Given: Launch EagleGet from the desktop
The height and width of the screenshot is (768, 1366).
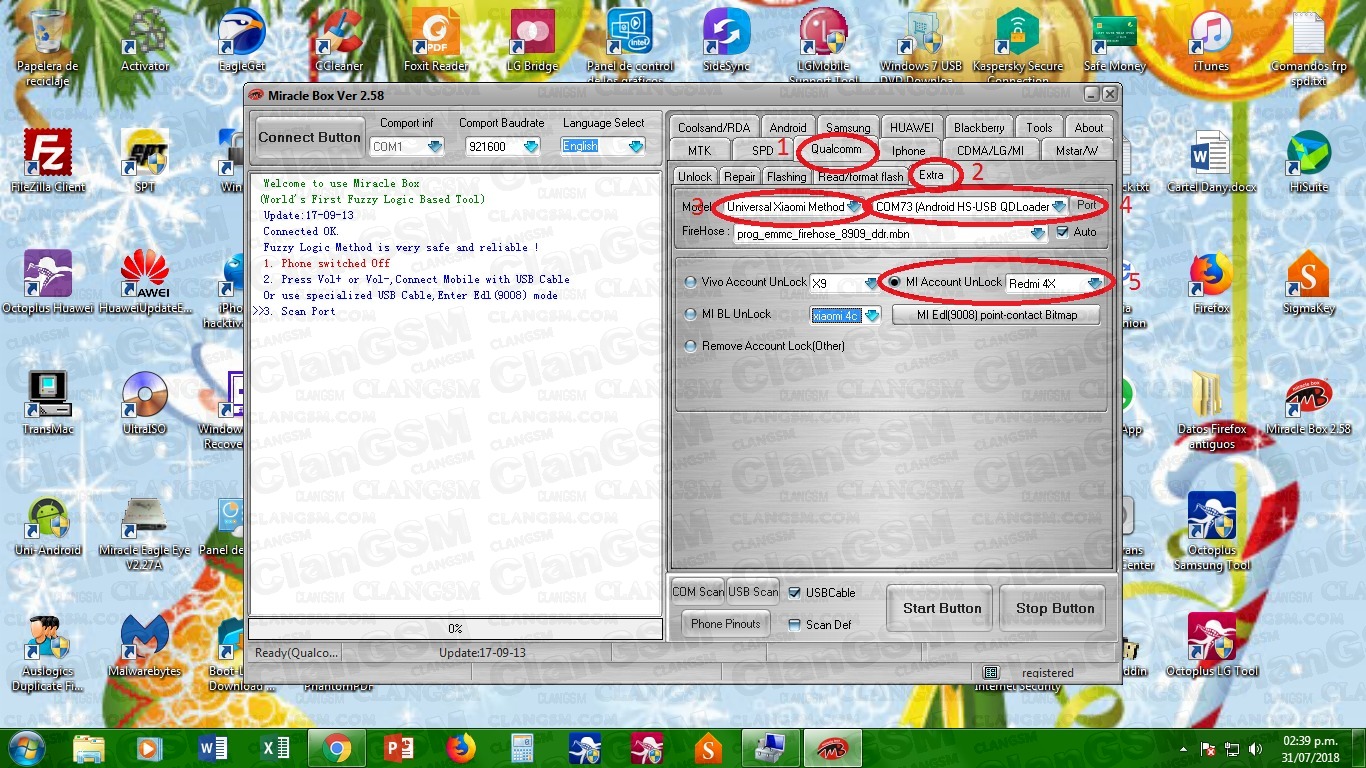Looking at the screenshot, I should [242, 40].
